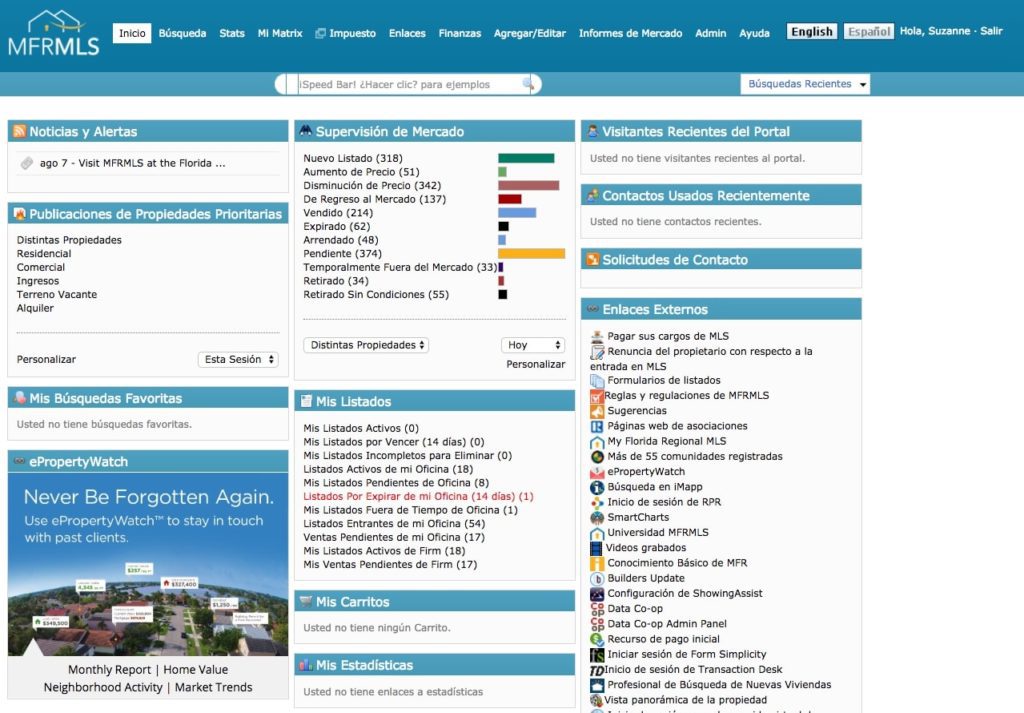Screen dimensions: 1024x713
Task: Click the ePropertyWatch icon in external links
Action: pos(598,472)
